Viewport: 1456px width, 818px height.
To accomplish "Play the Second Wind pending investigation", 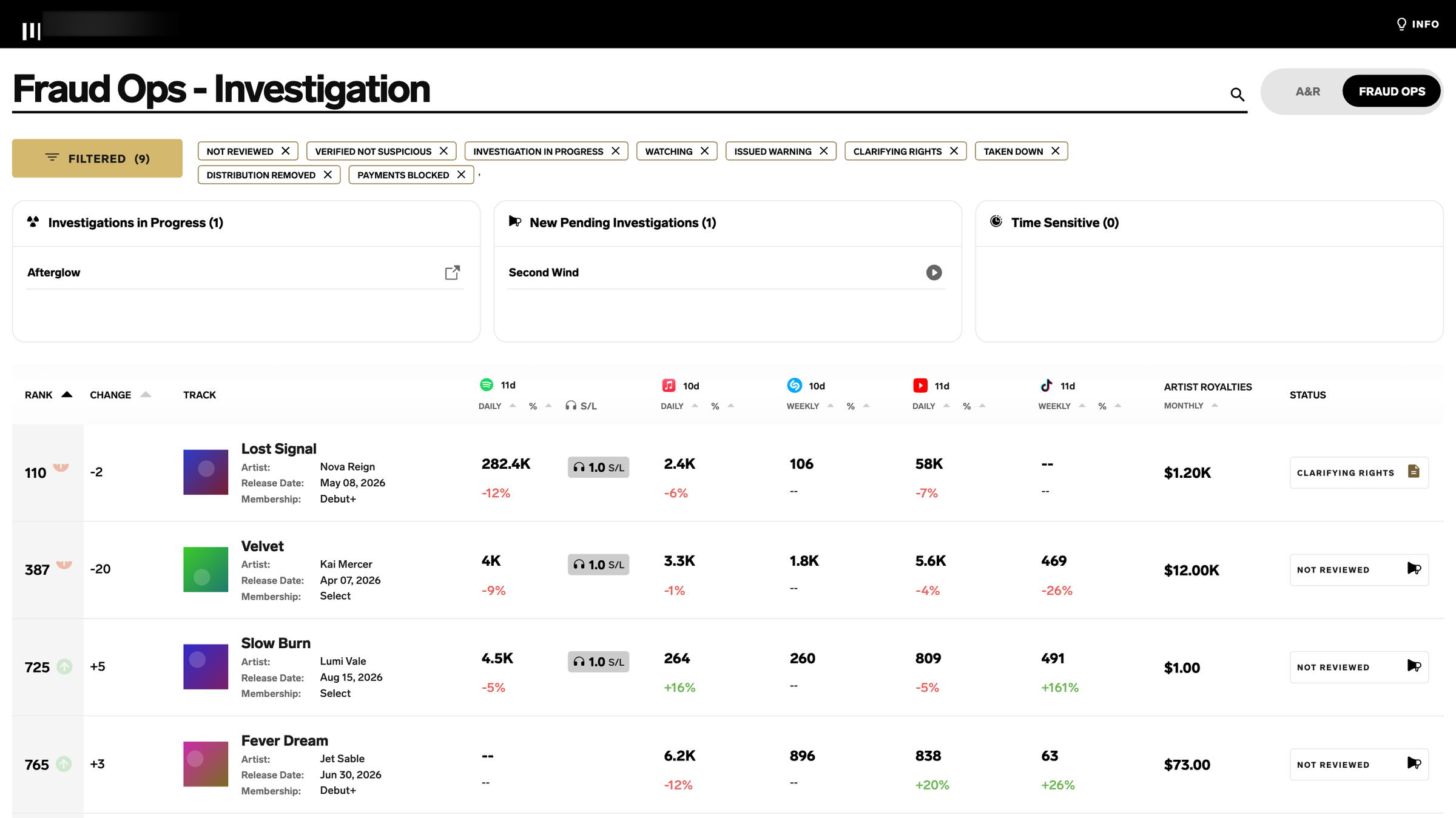I will pyautogui.click(x=934, y=272).
